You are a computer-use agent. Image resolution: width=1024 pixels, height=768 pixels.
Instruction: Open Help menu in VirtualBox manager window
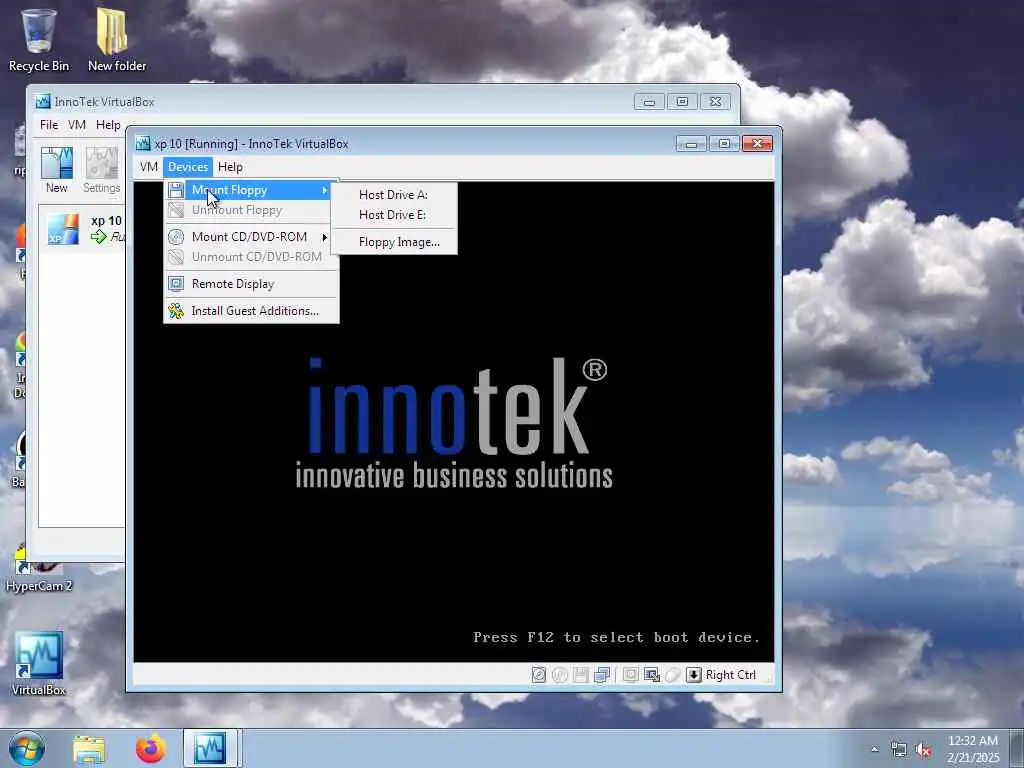(108, 125)
